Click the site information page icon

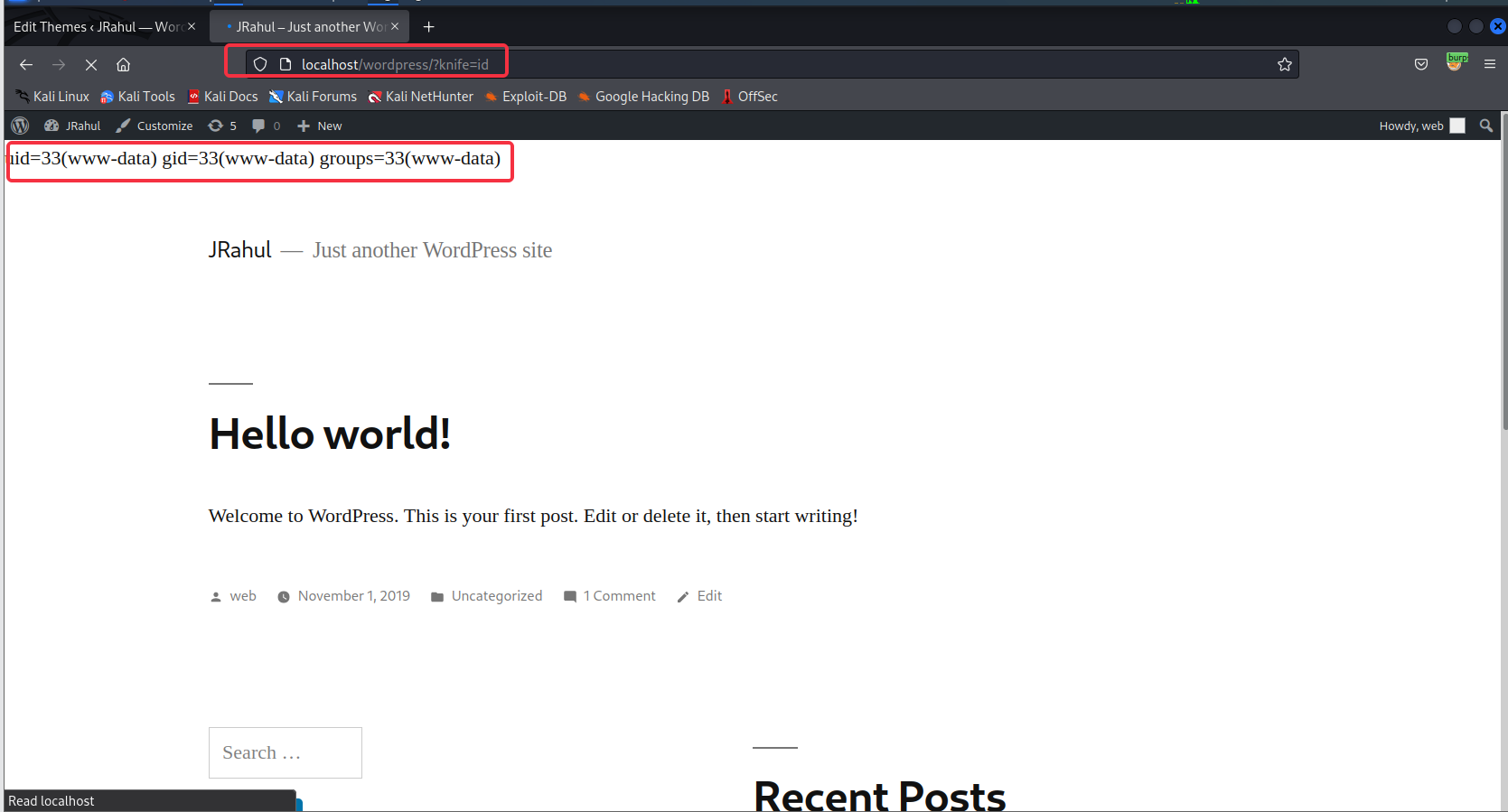(x=286, y=64)
